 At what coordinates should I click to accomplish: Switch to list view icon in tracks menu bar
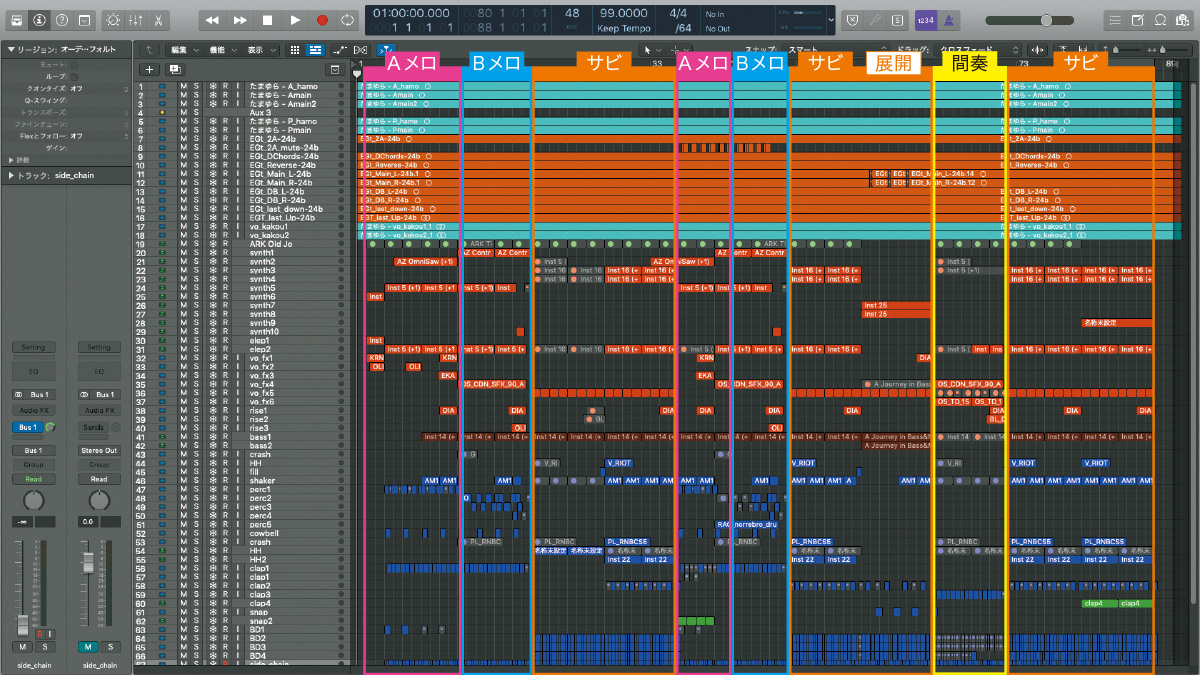314,49
